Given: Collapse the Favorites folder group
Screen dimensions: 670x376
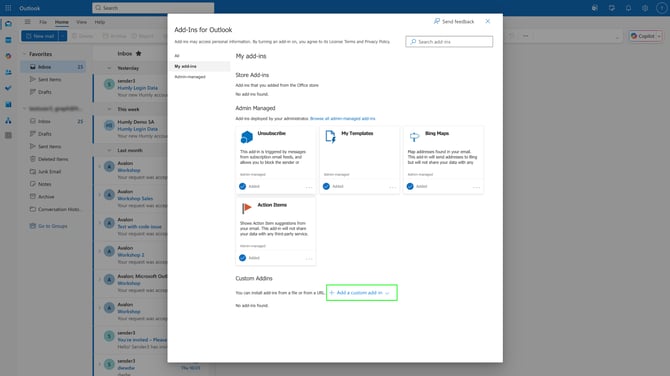Looking at the screenshot, I should pos(24,54).
